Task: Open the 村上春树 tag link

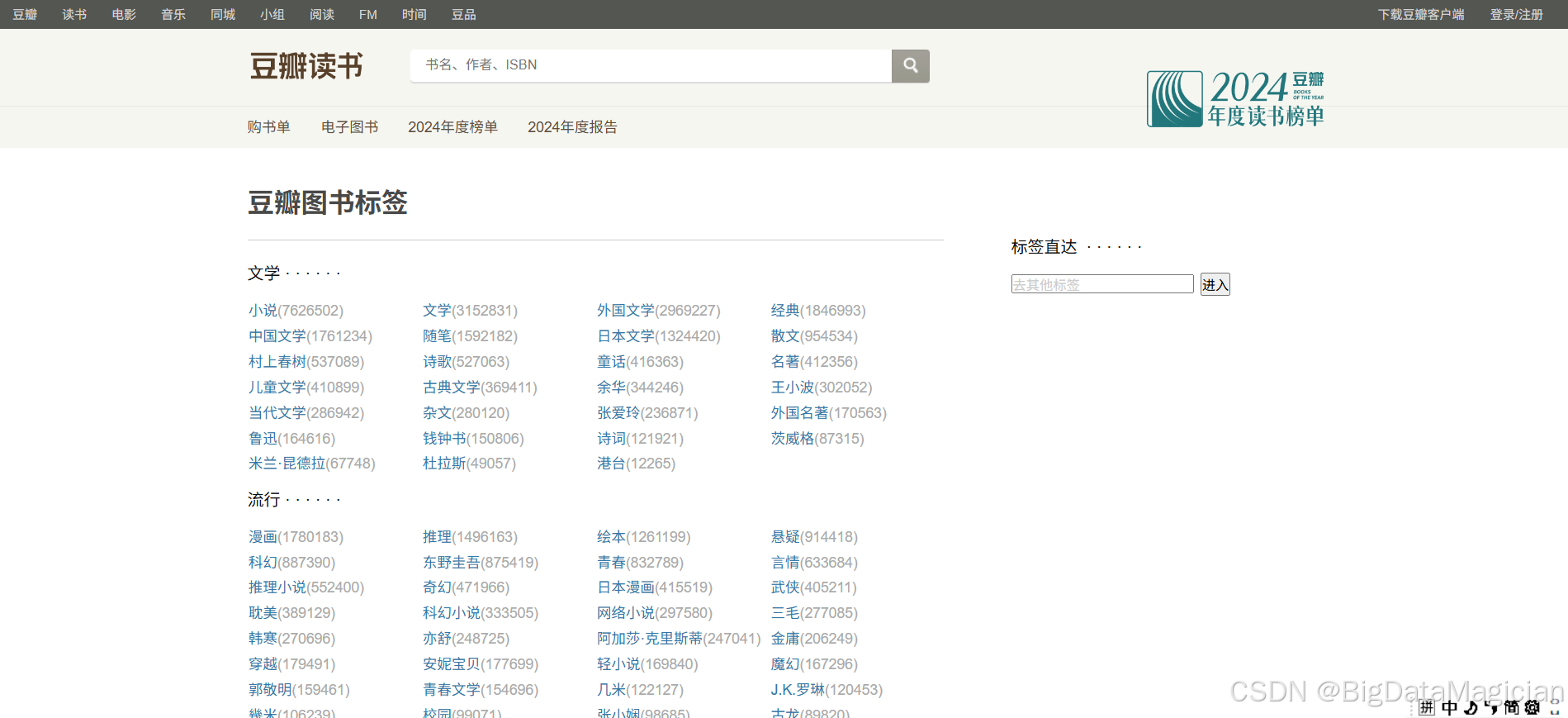Action: 277,362
